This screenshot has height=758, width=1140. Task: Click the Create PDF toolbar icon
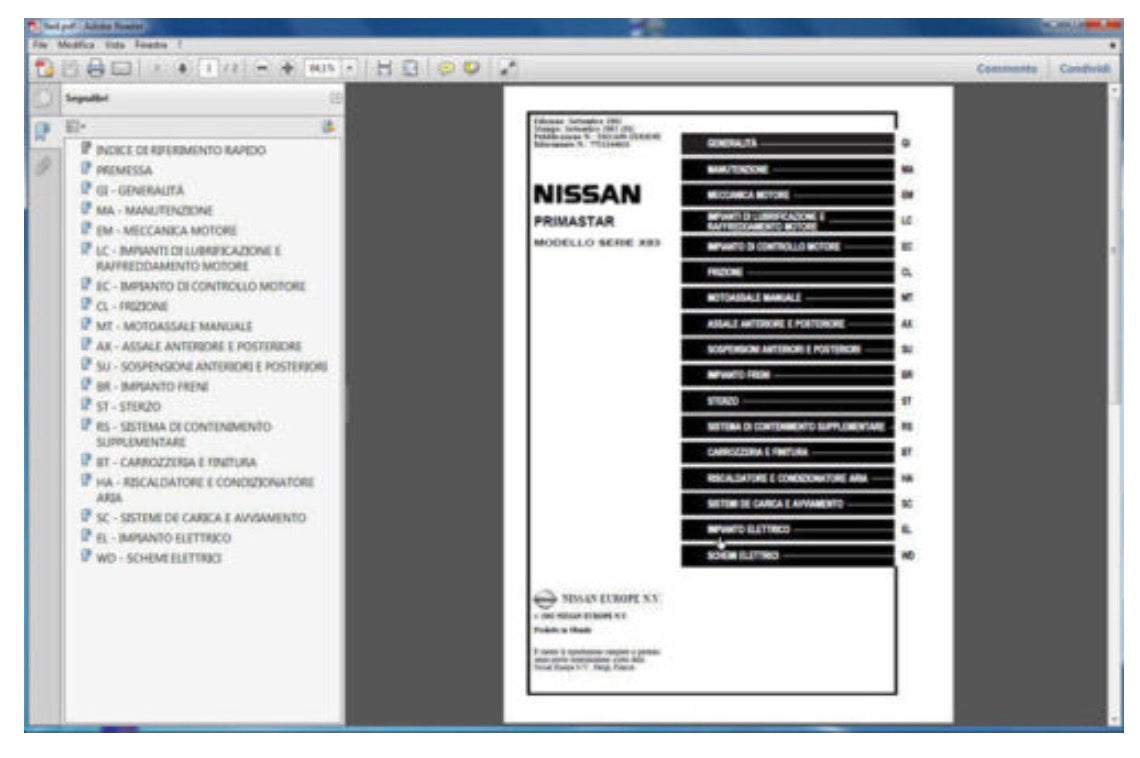pos(44,68)
